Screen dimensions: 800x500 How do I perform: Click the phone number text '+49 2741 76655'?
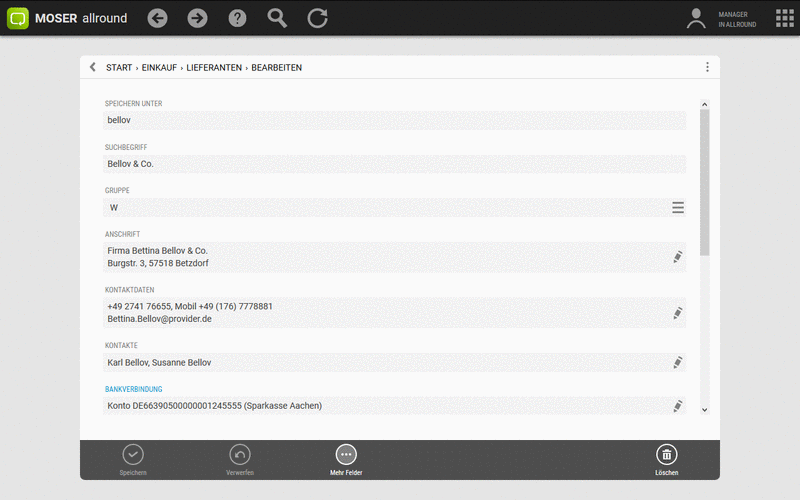(139, 306)
